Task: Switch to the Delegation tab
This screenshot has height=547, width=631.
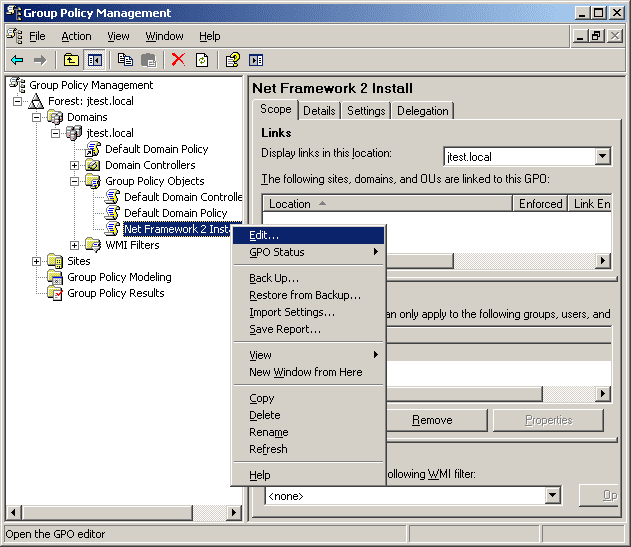Action: 423,111
